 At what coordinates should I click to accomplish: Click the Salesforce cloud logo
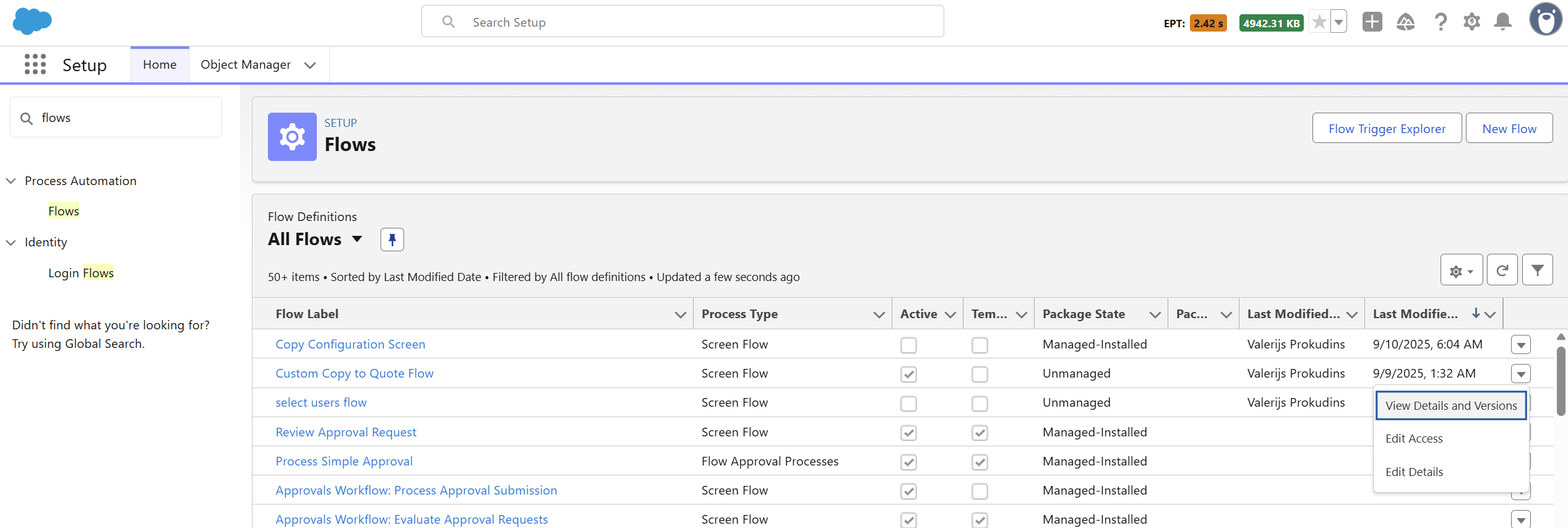pyautogui.click(x=32, y=22)
